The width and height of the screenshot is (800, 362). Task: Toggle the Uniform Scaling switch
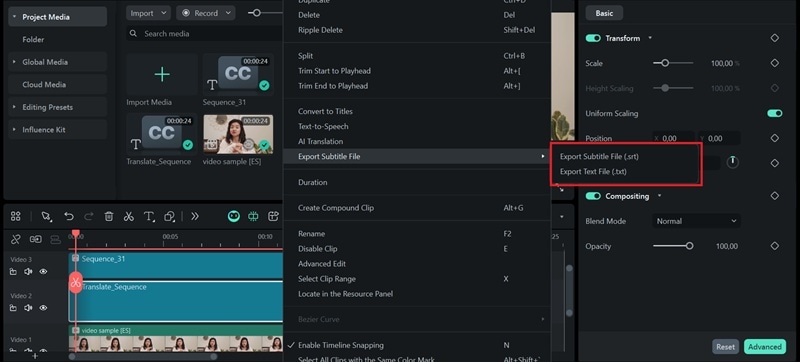point(774,113)
